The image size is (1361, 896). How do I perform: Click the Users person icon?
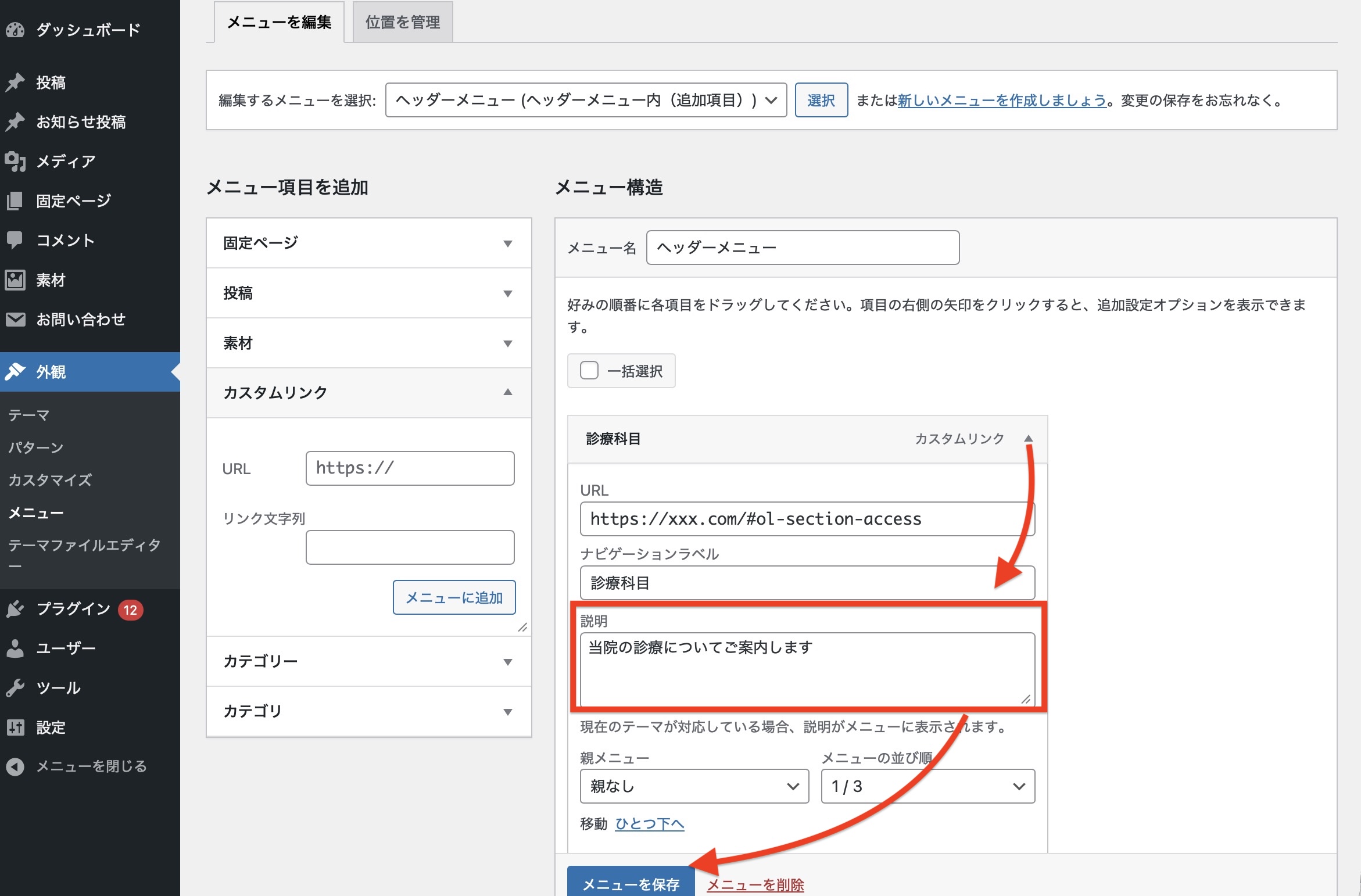pyautogui.click(x=16, y=648)
